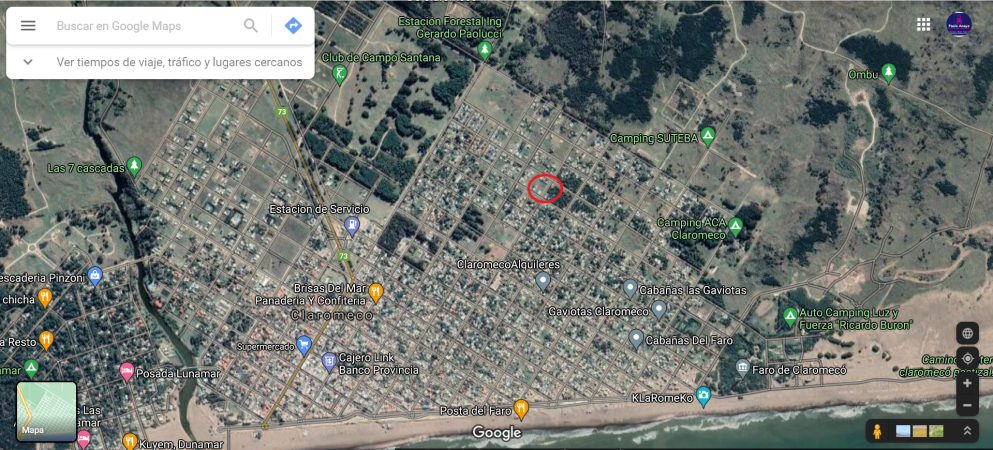Select the Supermercado shopping cart pin
Viewport: 993px width, 450px height.
(x=304, y=346)
